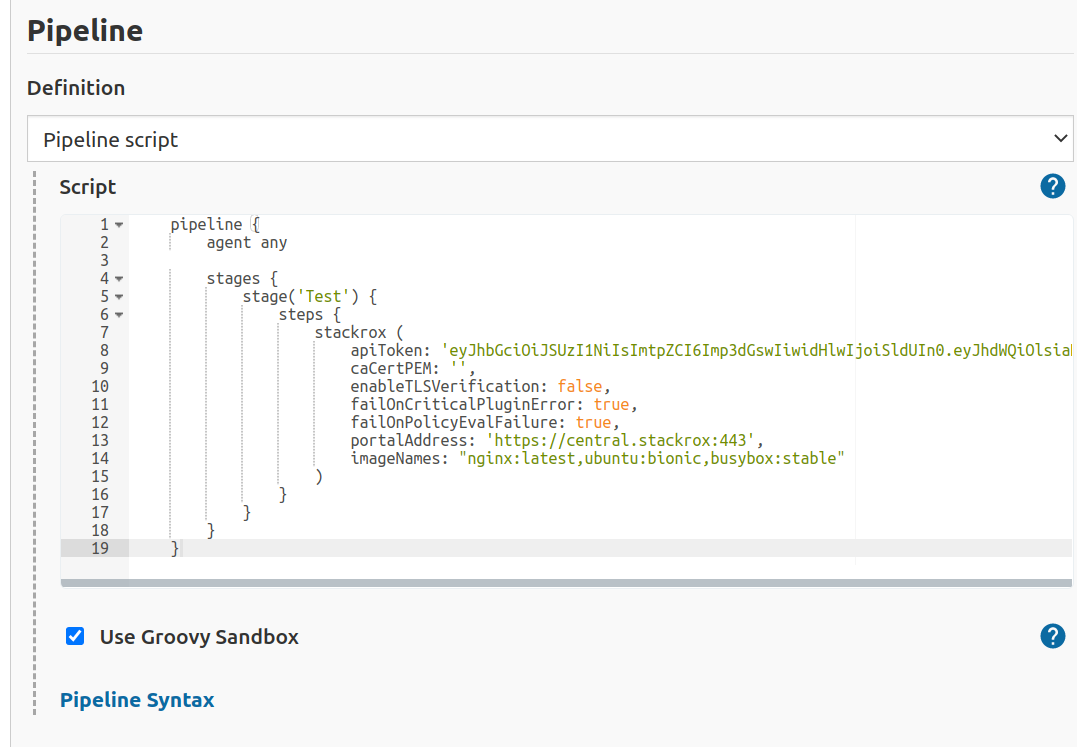Follow the Pipeline Syntax link
The height and width of the screenshot is (747, 1077).
(137, 699)
